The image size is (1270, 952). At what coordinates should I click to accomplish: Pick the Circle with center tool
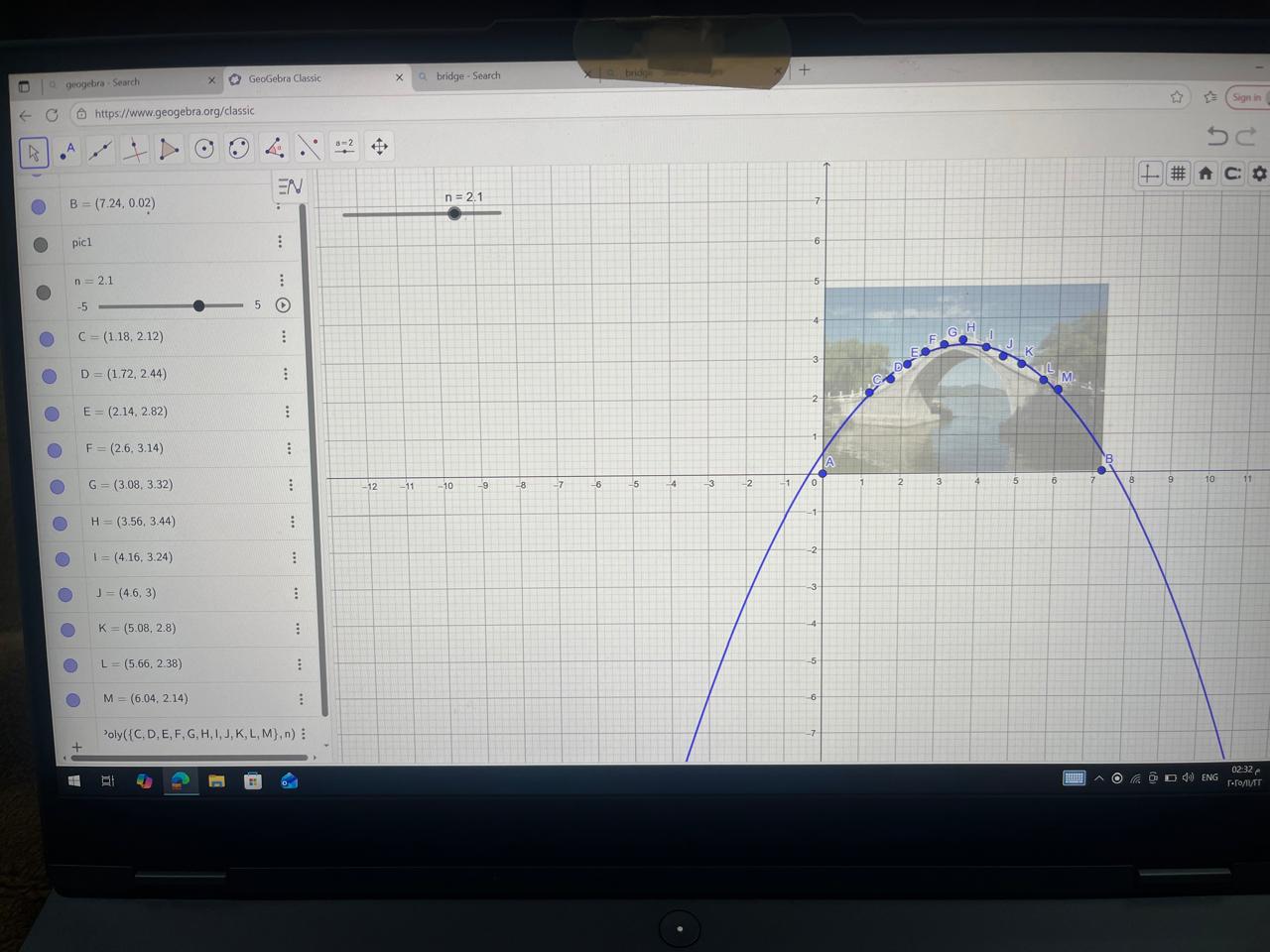point(204,149)
